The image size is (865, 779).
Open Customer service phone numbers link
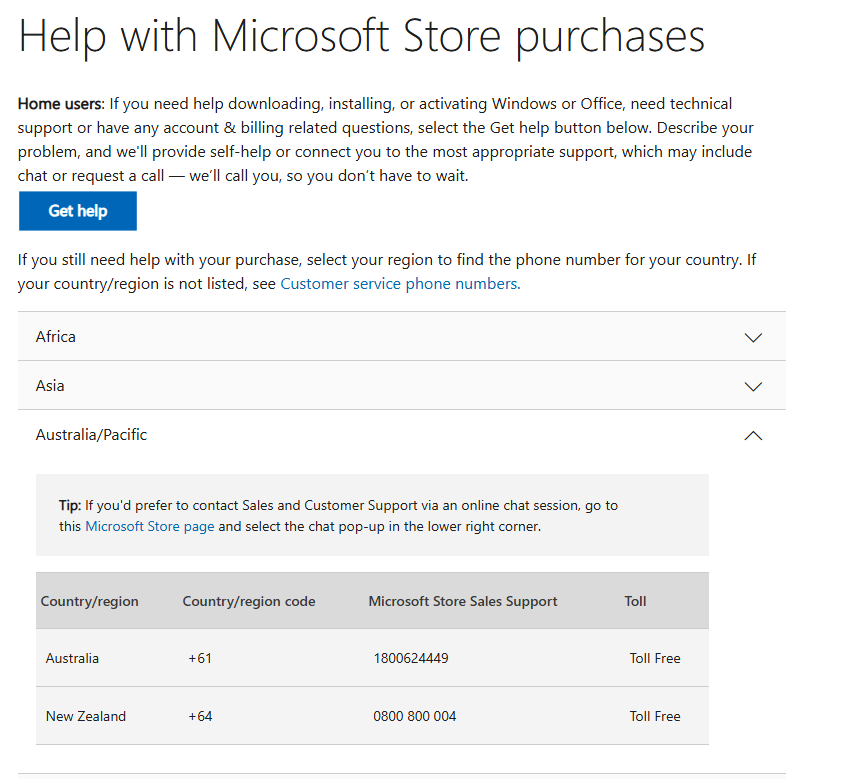(400, 284)
